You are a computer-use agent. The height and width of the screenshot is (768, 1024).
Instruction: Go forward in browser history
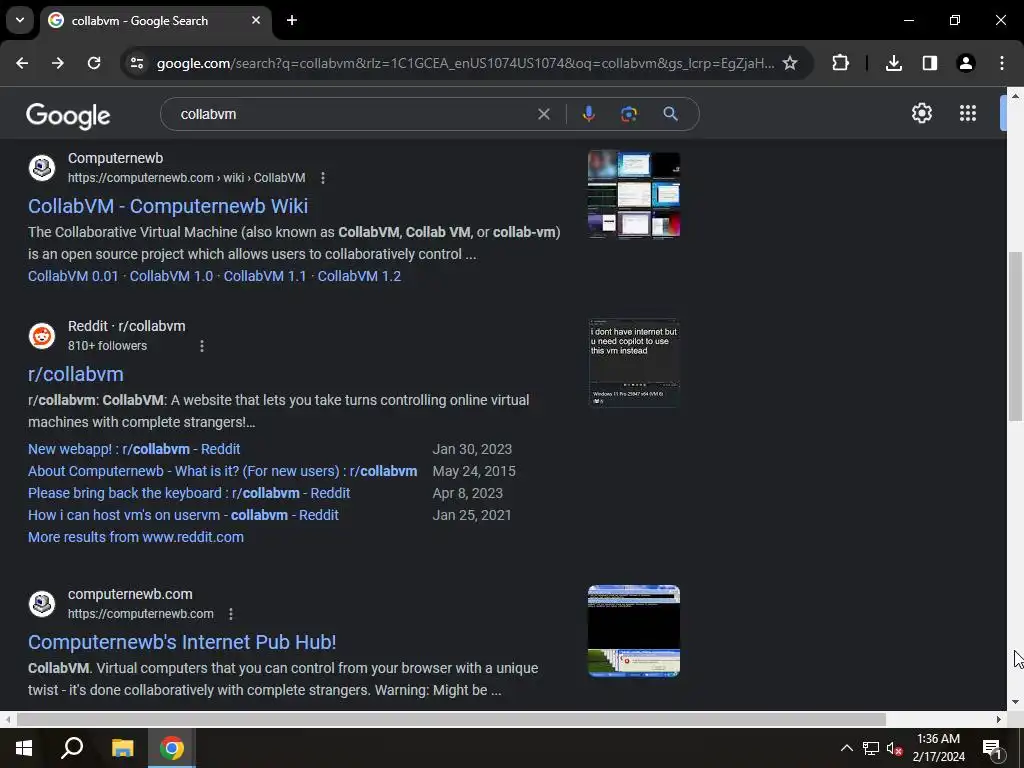coord(58,63)
